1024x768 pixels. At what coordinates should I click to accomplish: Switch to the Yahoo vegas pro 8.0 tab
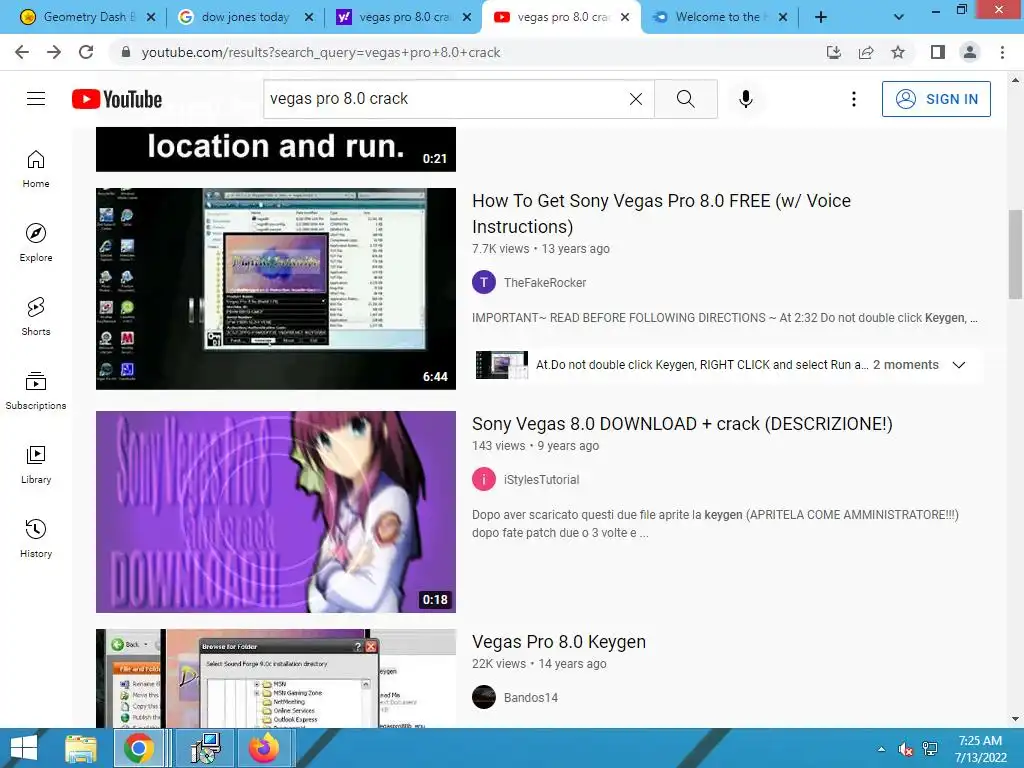click(403, 17)
